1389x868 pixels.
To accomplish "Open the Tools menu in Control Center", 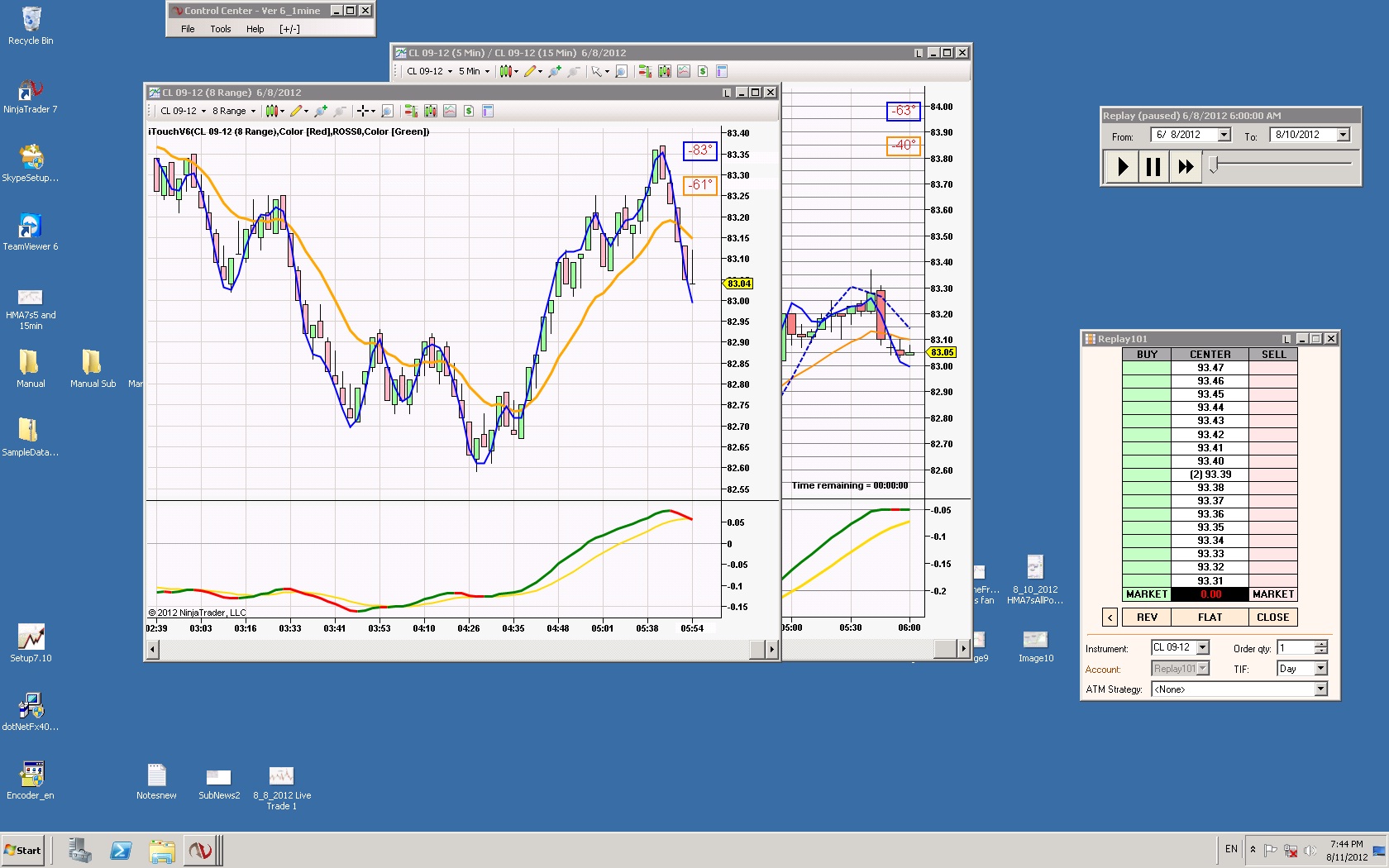I will pos(221,29).
